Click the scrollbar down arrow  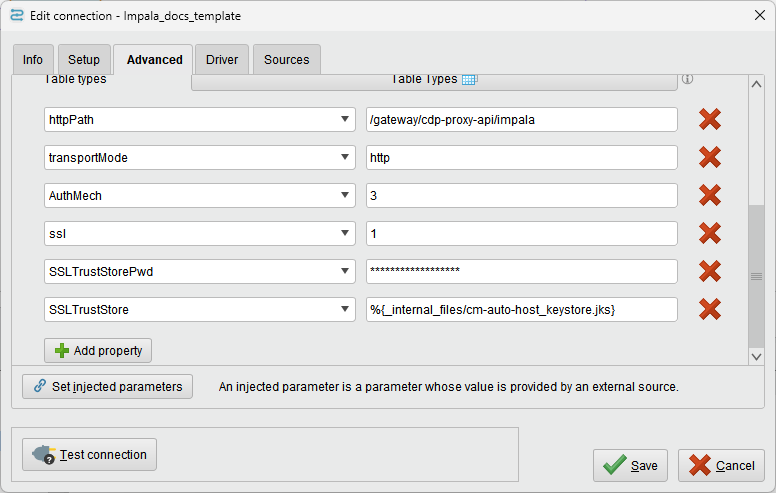point(757,355)
